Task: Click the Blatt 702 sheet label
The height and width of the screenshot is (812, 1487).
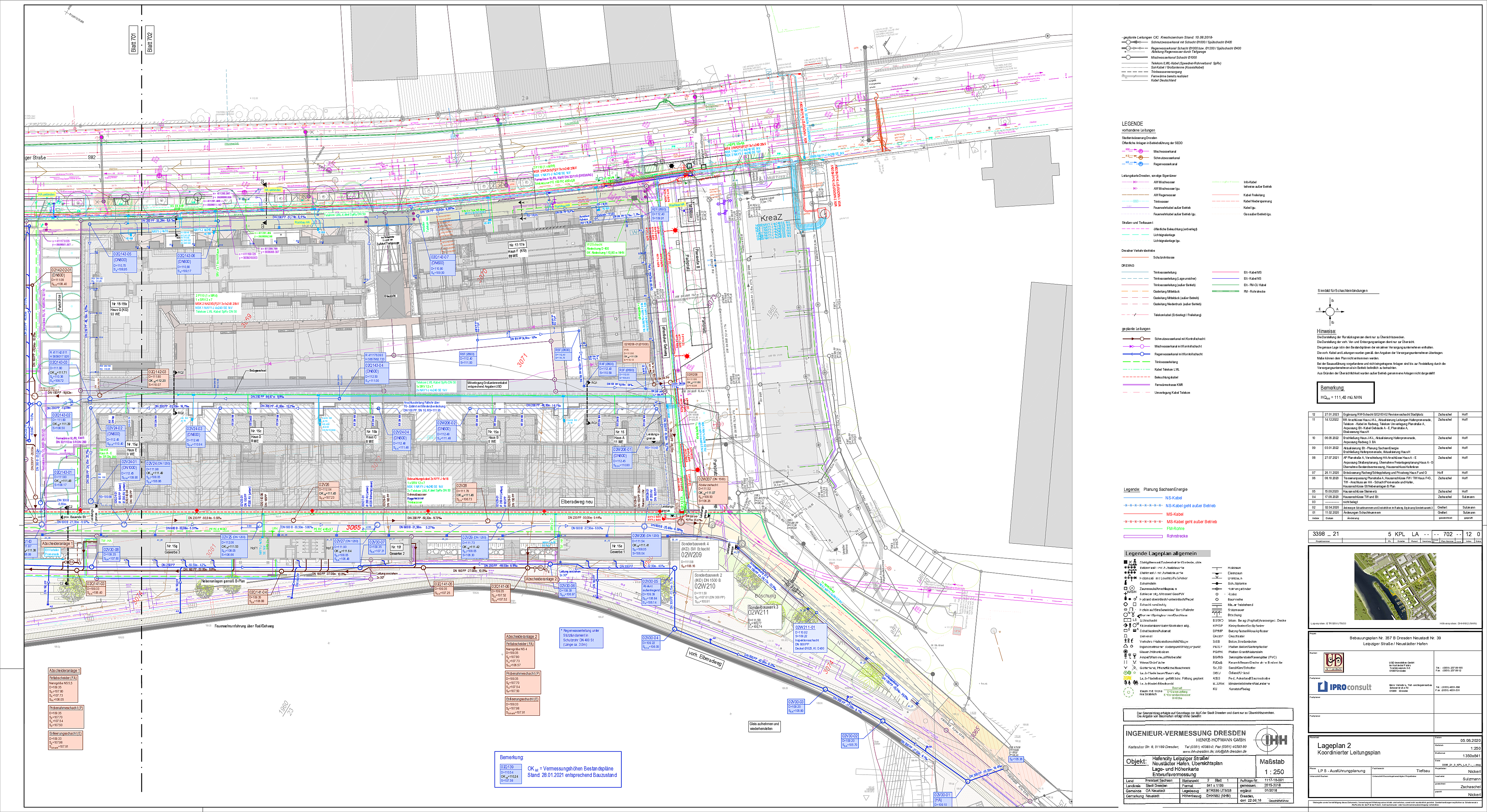Action: [150, 39]
